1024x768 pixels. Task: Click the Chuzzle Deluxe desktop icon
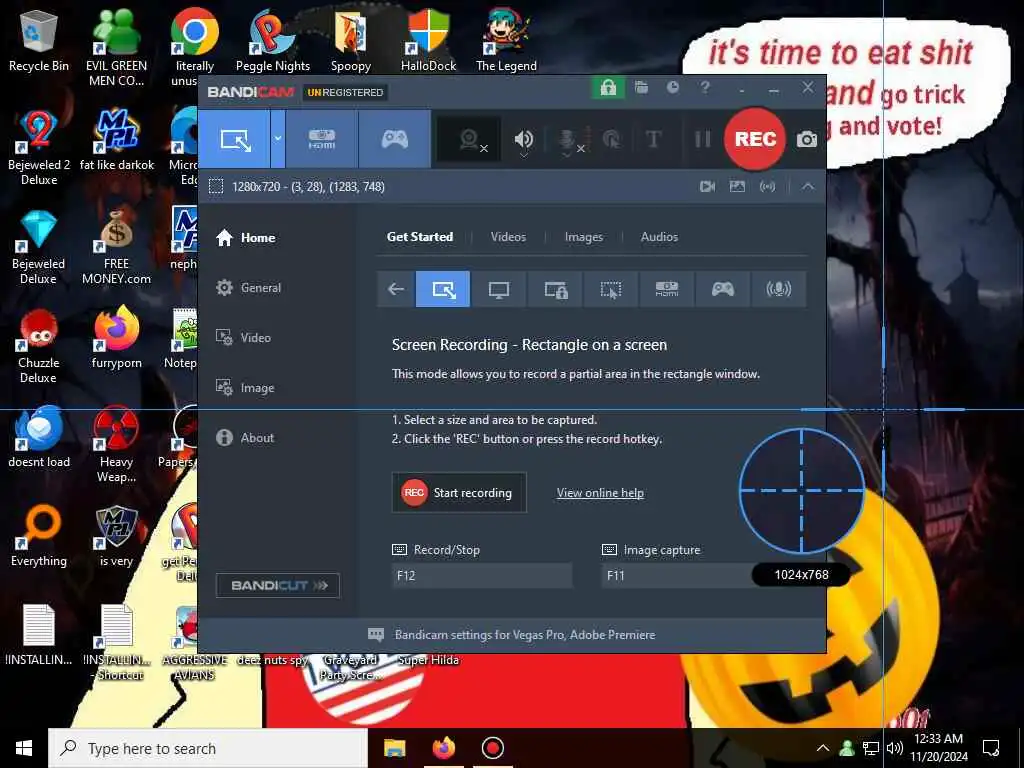(x=39, y=346)
